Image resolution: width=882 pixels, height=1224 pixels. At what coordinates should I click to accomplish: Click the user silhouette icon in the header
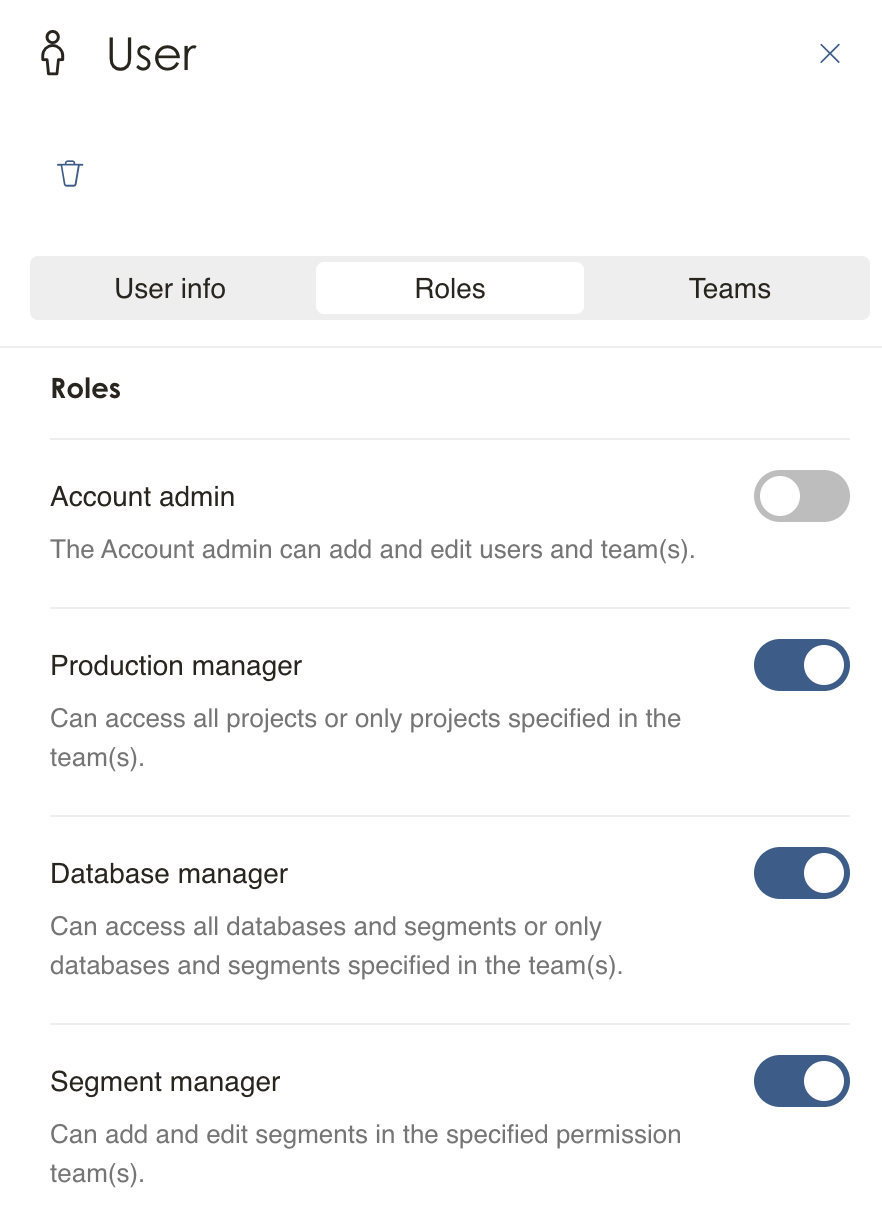tap(53, 53)
